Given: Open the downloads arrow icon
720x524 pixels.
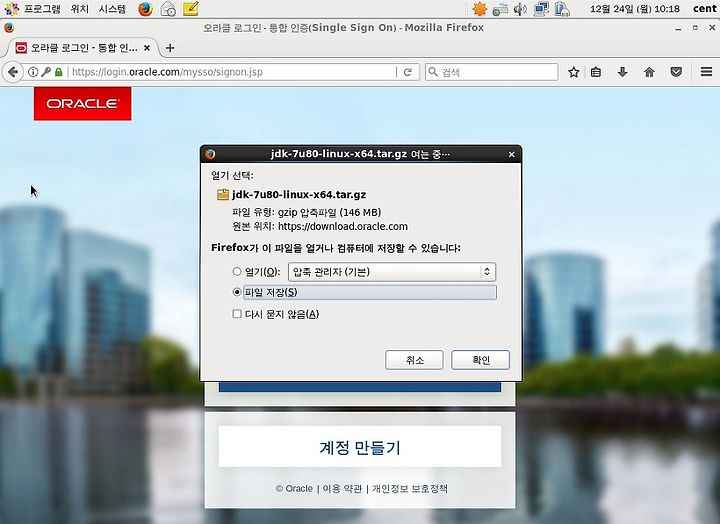Looking at the screenshot, I should [x=622, y=72].
